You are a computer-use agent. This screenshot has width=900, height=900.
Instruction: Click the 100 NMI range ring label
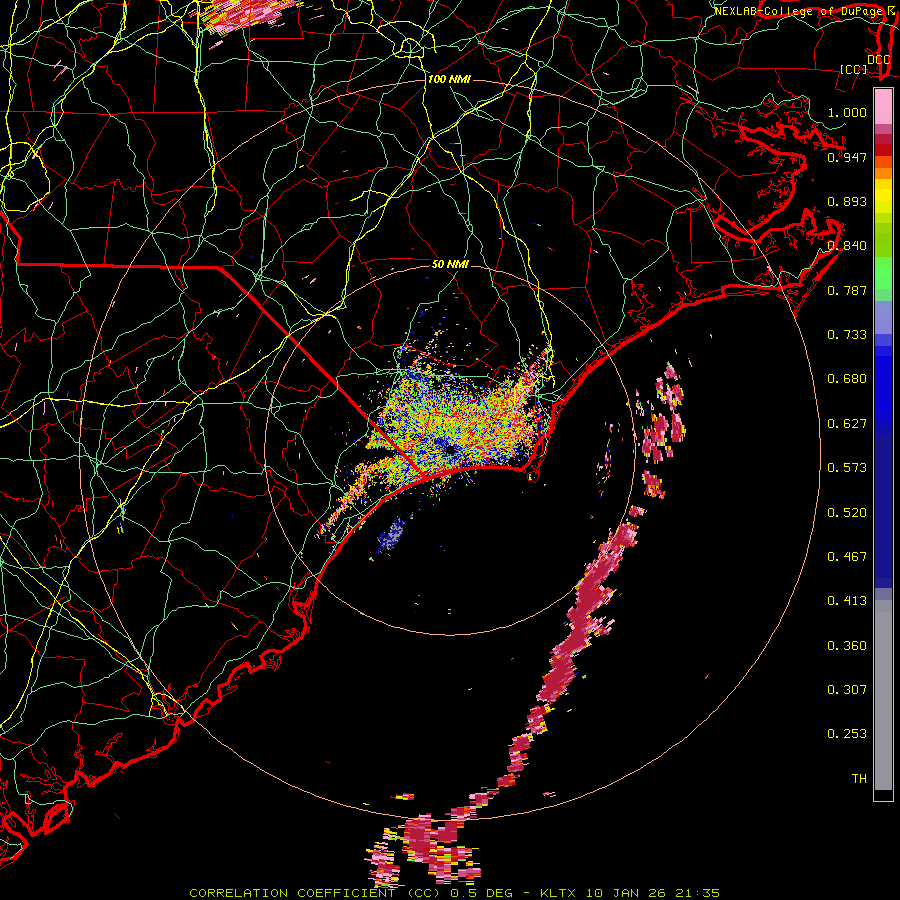point(449,79)
